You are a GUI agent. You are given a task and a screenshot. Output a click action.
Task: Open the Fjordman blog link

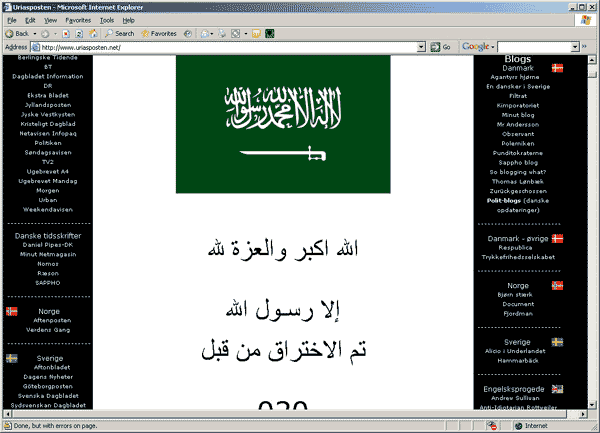(518, 314)
